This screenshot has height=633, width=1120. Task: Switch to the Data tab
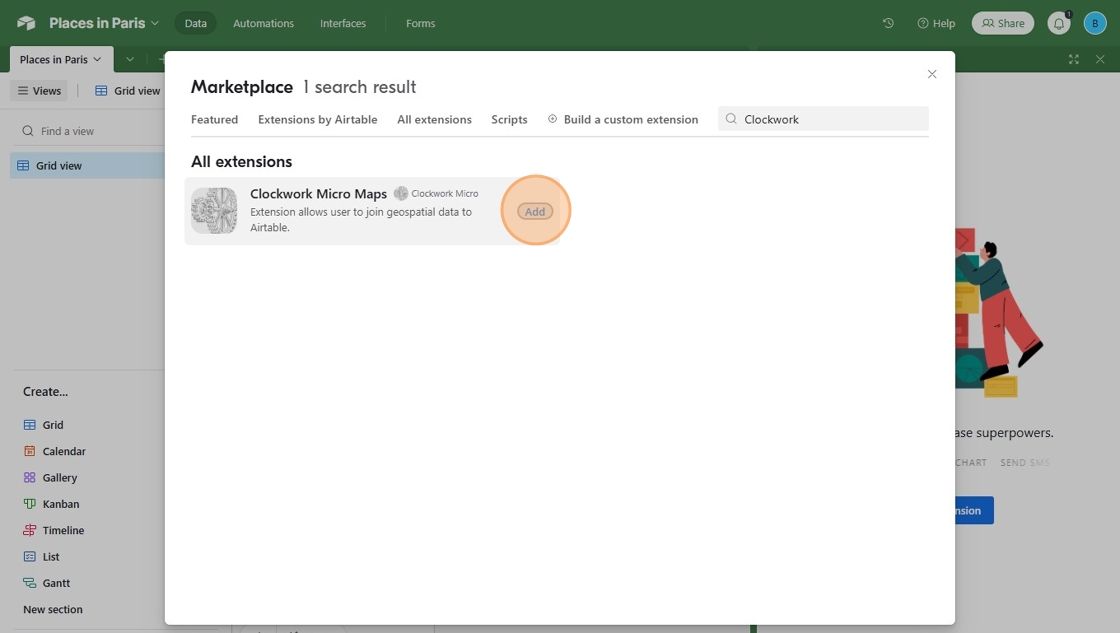point(195,23)
